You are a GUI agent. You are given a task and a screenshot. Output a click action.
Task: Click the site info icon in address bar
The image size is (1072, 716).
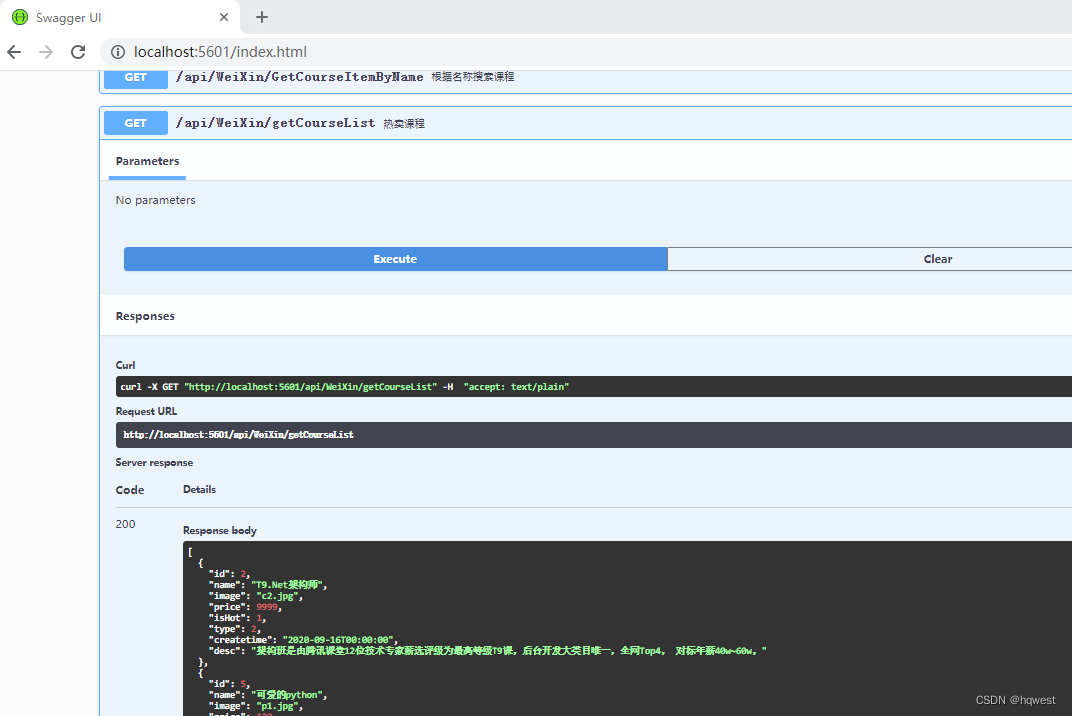click(118, 52)
